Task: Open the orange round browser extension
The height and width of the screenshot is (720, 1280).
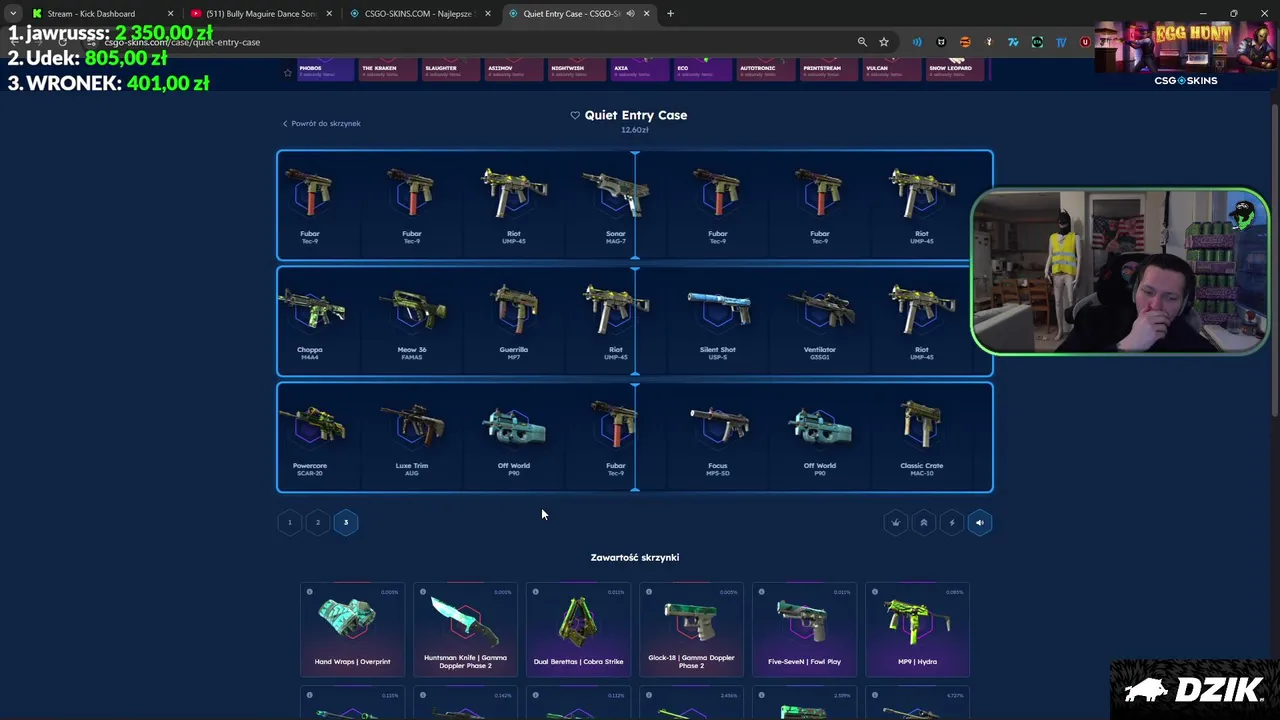Action: click(x=965, y=42)
